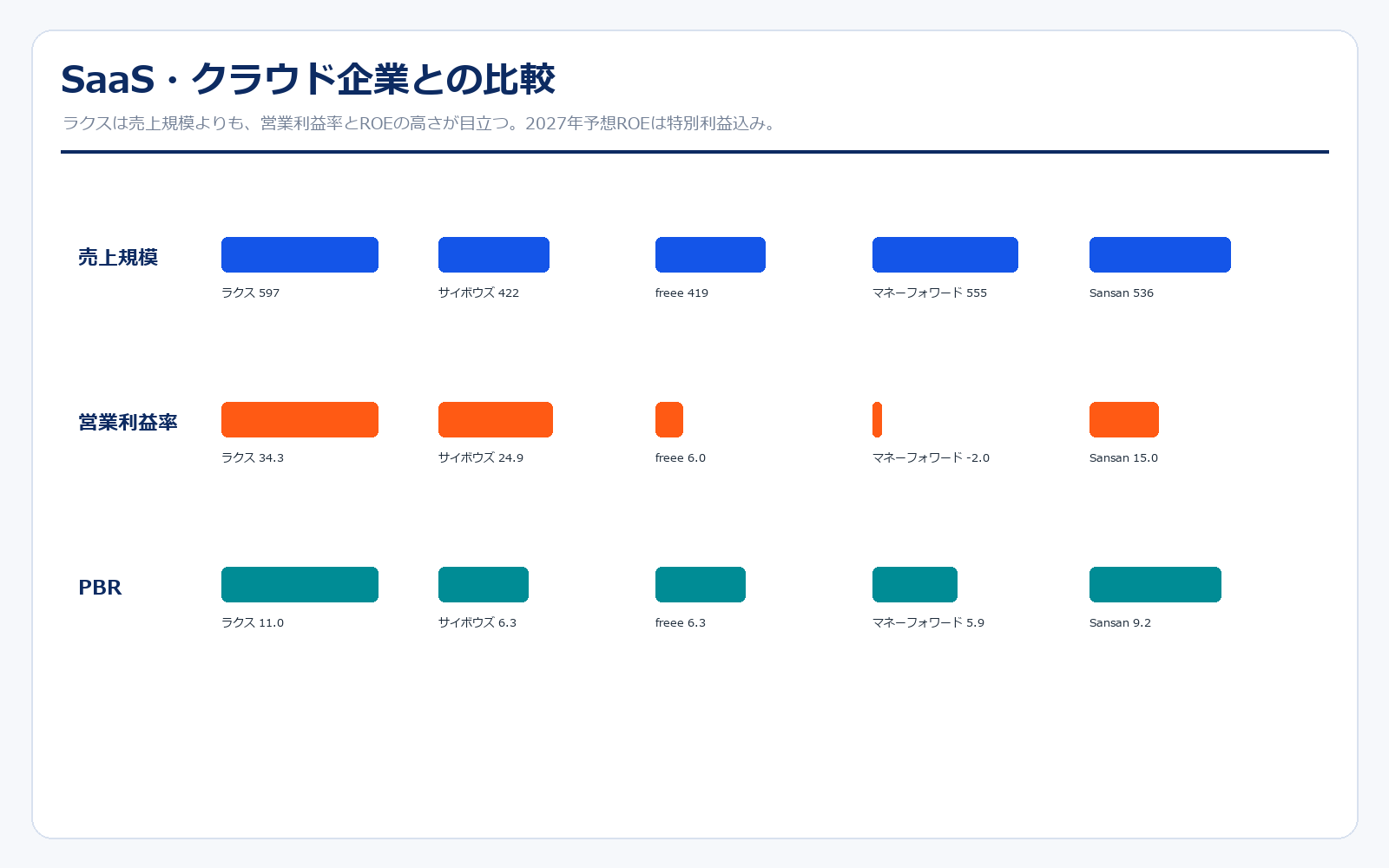Click the blue 売上規模 bar for ラクス 597
The height and width of the screenshot is (868, 1389).
click(x=300, y=254)
